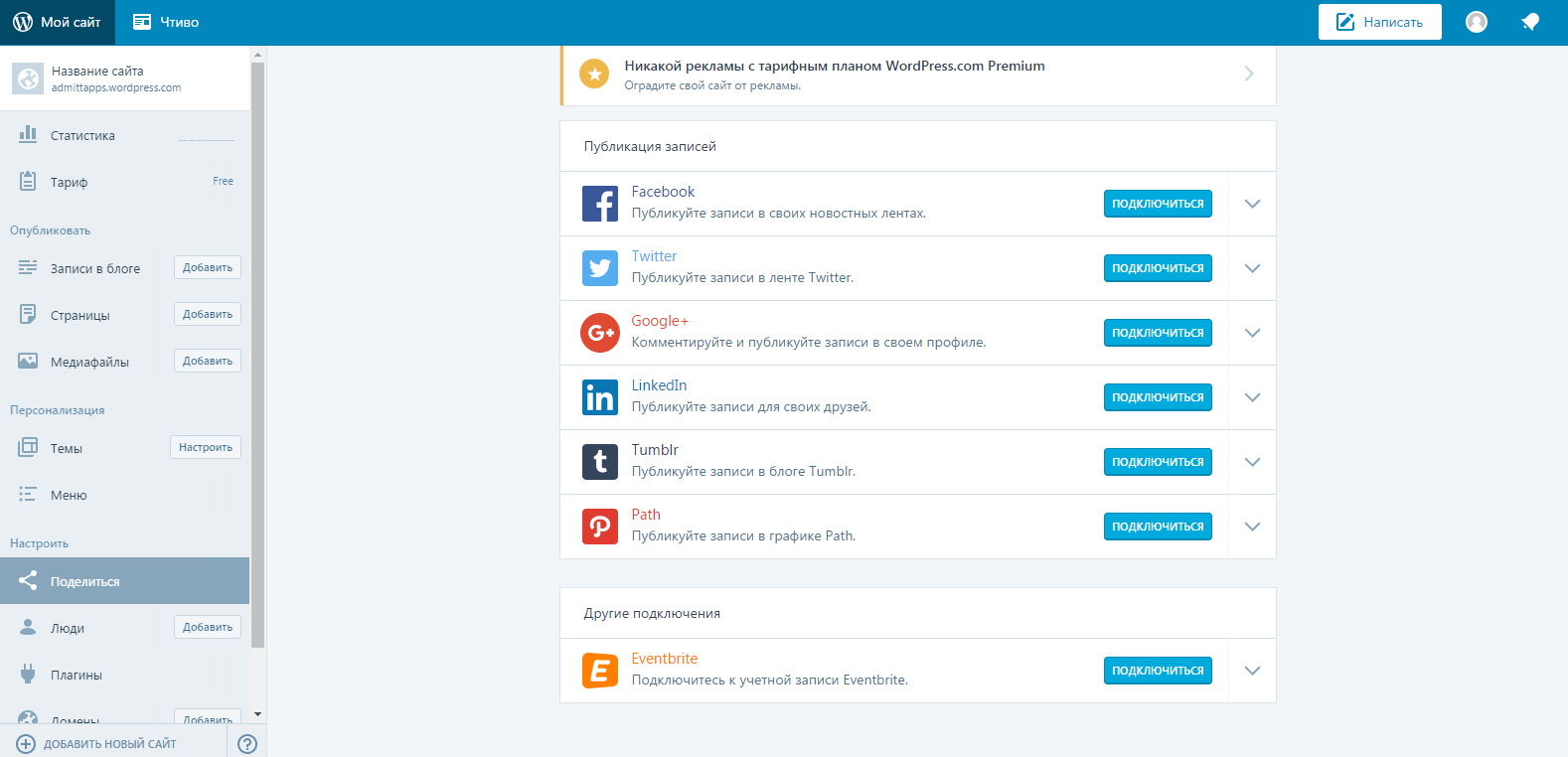This screenshot has height=757, width=1568.
Task: Expand the LinkedIn connection options chevron
Action: (x=1252, y=397)
